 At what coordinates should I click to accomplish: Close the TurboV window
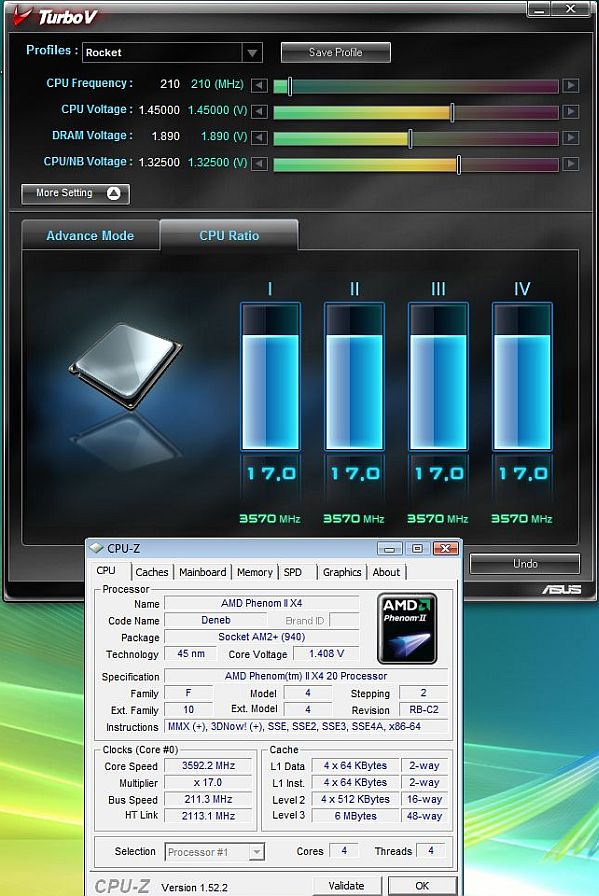click(x=570, y=9)
